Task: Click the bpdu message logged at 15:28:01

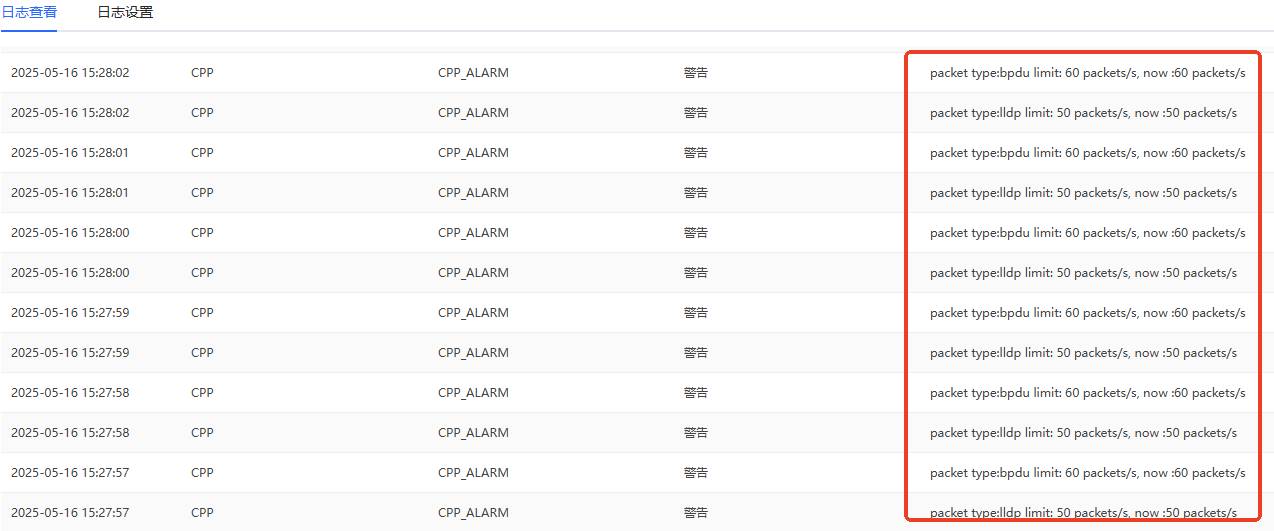Action: [1087, 153]
